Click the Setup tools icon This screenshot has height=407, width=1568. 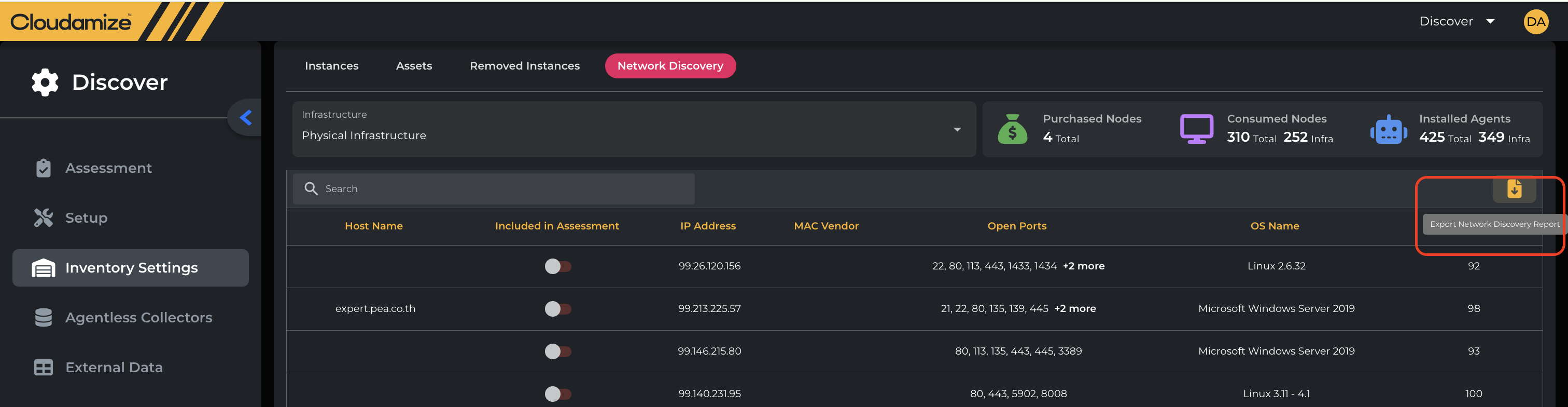pyautogui.click(x=43, y=218)
